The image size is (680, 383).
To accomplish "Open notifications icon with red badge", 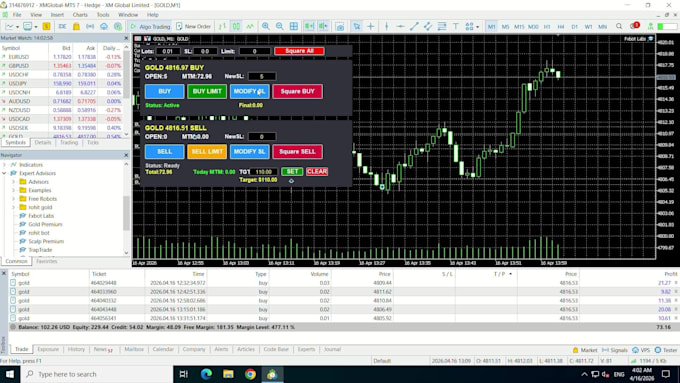I will [x=634, y=26].
